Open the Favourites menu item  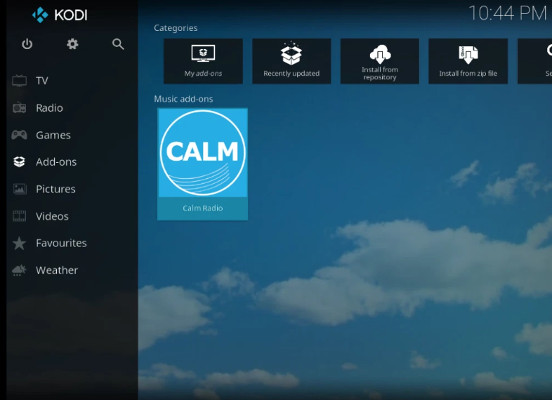point(61,243)
